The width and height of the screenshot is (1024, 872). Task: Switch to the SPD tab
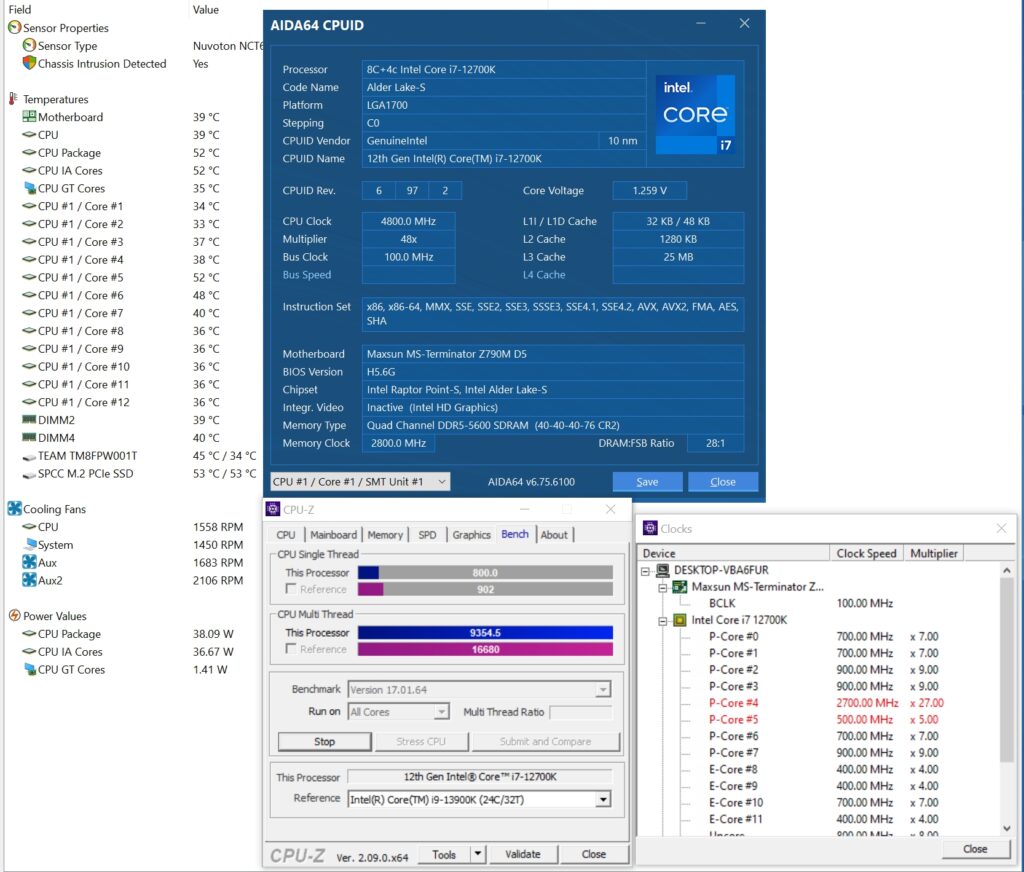pyautogui.click(x=427, y=534)
